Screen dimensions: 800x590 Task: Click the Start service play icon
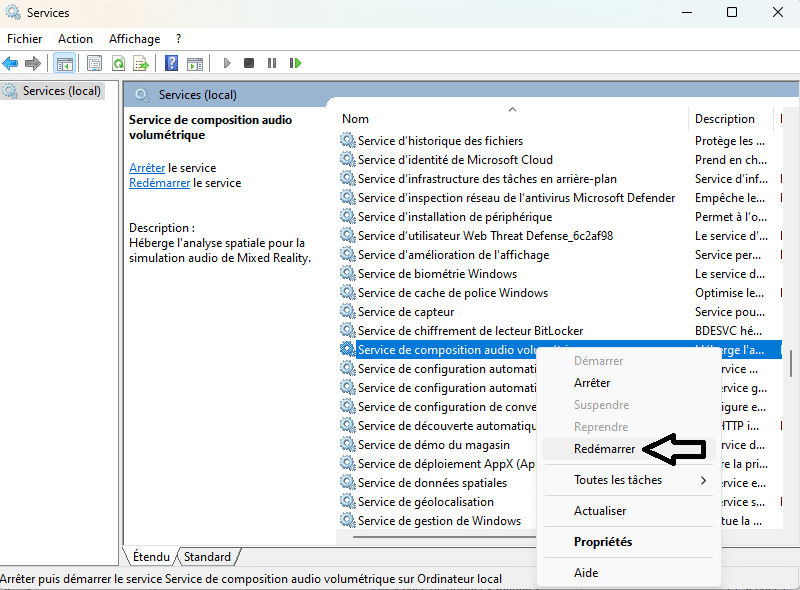coord(227,63)
